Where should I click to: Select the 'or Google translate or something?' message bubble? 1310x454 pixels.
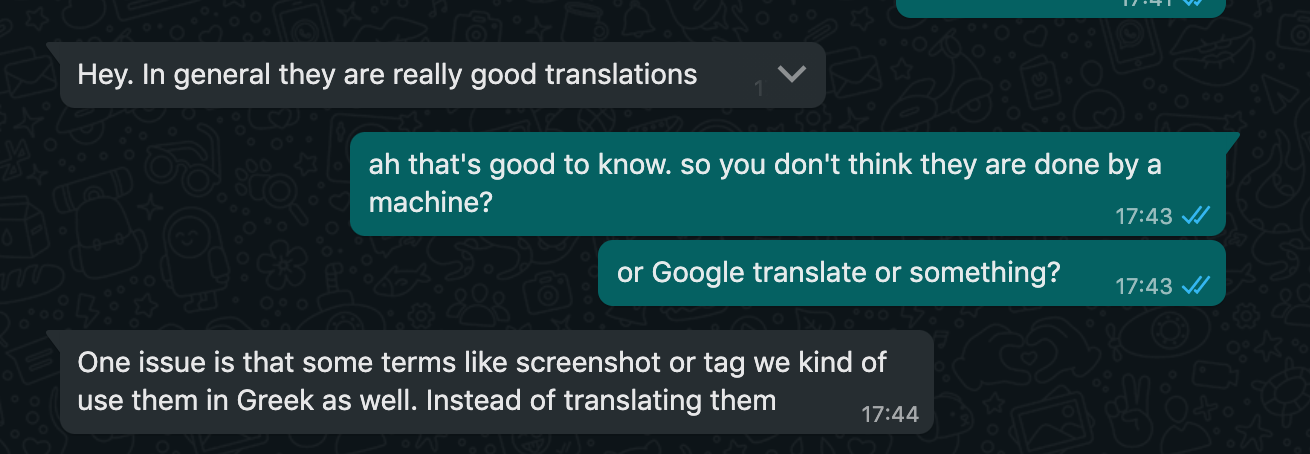[912, 273]
